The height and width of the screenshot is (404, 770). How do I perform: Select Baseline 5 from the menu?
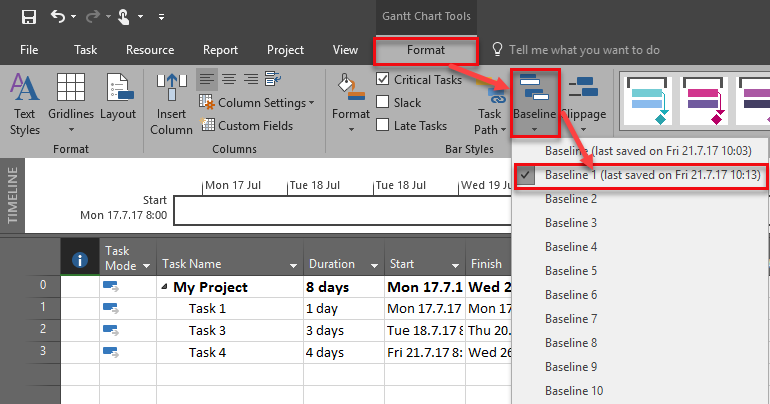point(571,271)
